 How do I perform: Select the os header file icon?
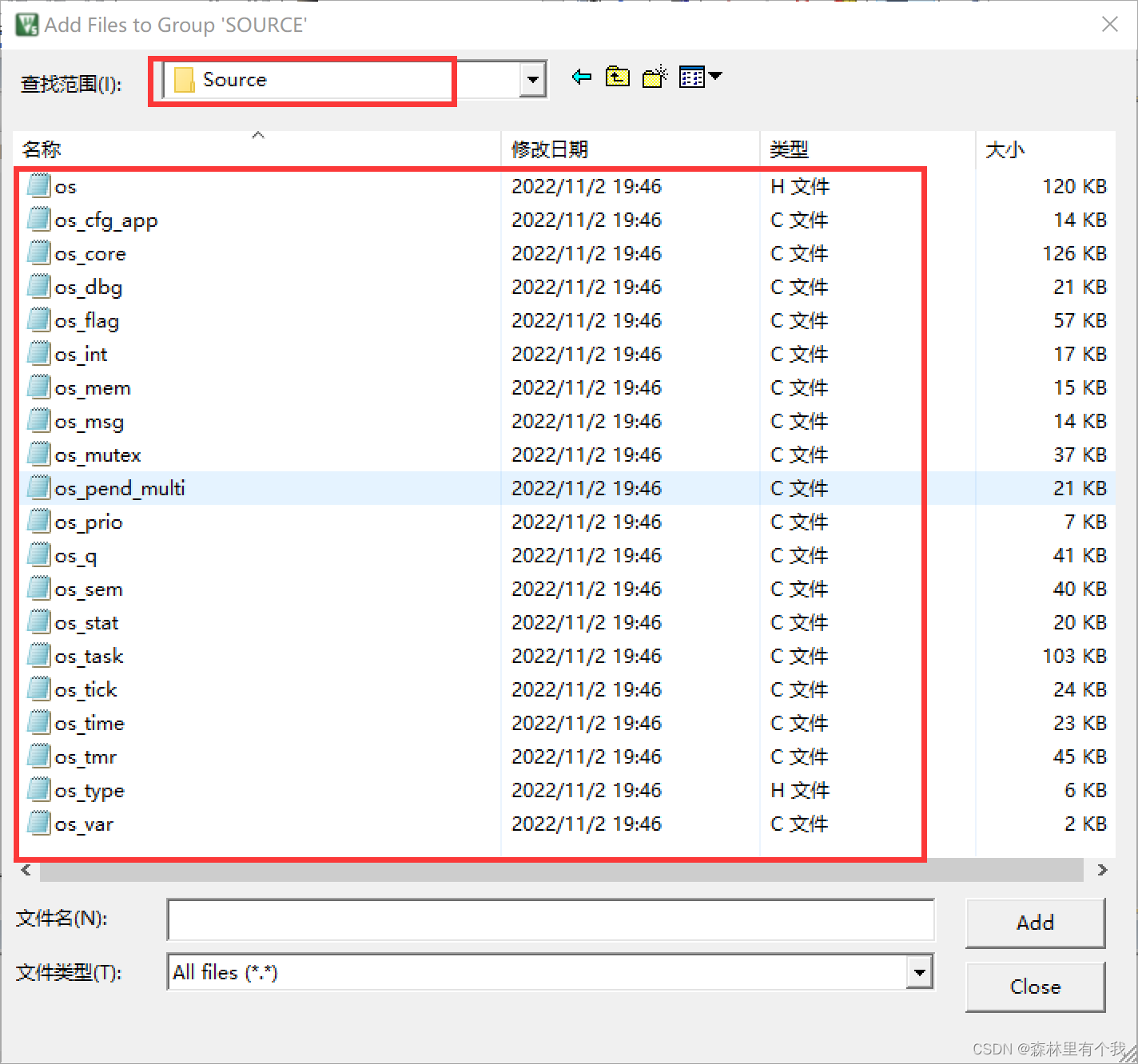point(39,185)
